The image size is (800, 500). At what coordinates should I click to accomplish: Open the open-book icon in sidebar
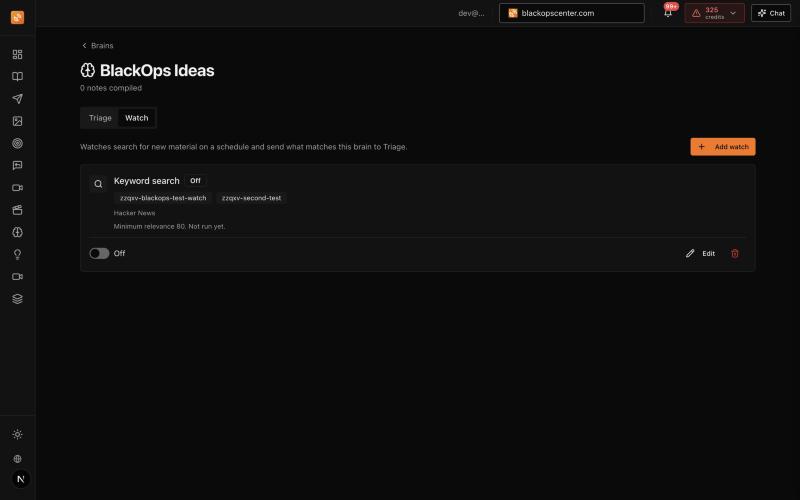click(17, 77)
